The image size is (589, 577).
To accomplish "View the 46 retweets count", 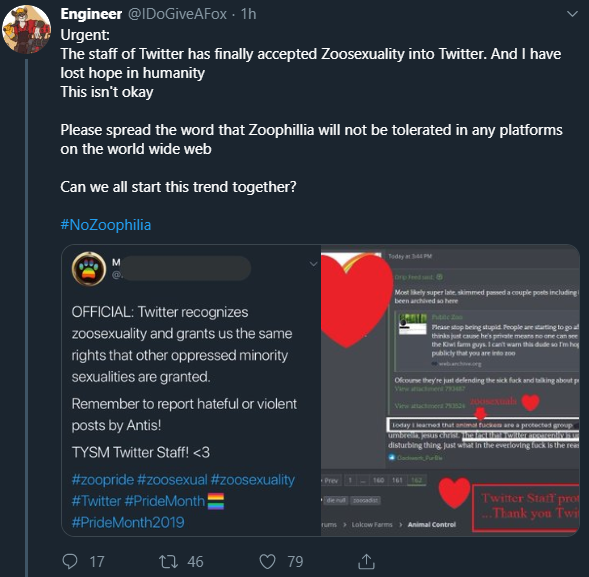I will tap(195, 562).
